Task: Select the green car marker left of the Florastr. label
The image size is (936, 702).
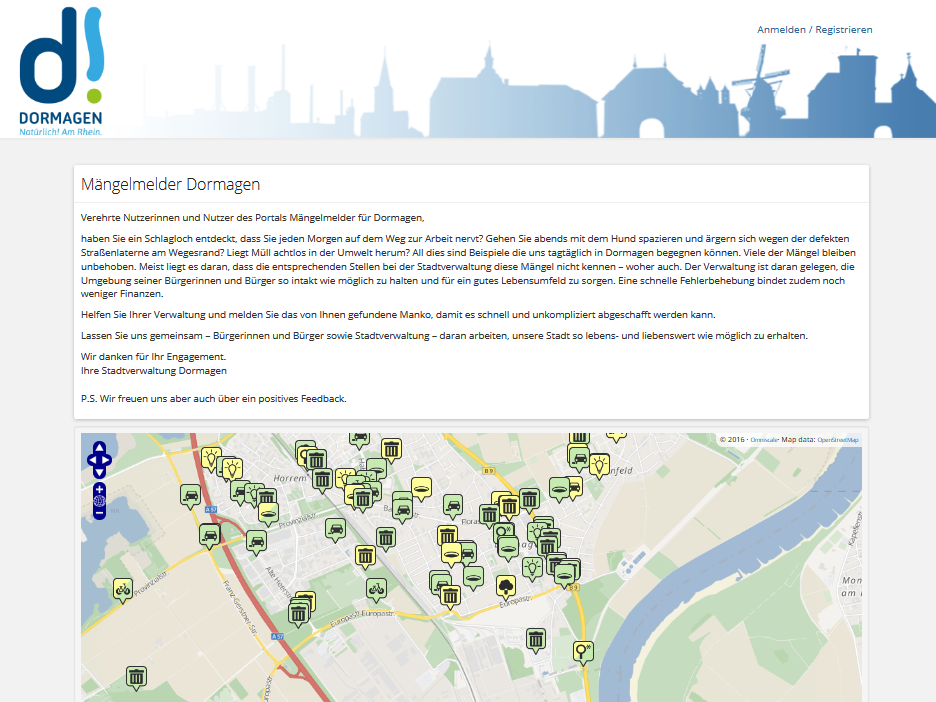Action: pos(454,506)
